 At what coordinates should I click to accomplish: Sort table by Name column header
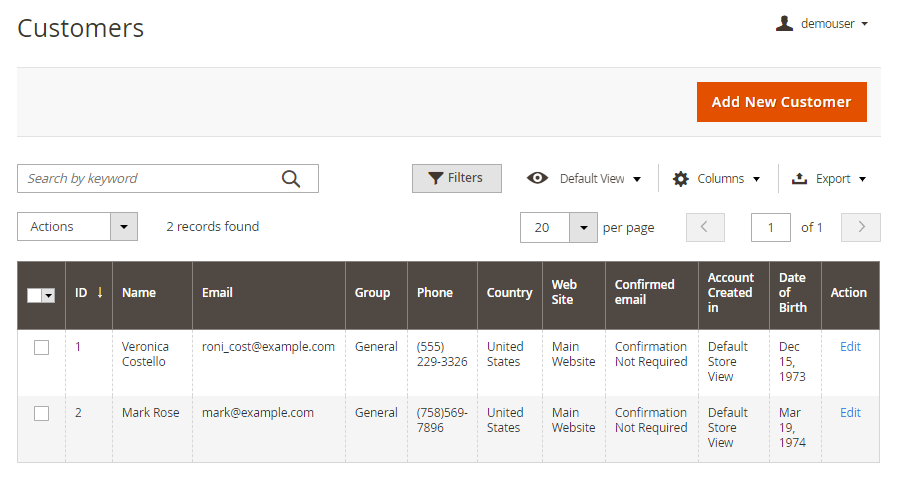click(139, 293)
